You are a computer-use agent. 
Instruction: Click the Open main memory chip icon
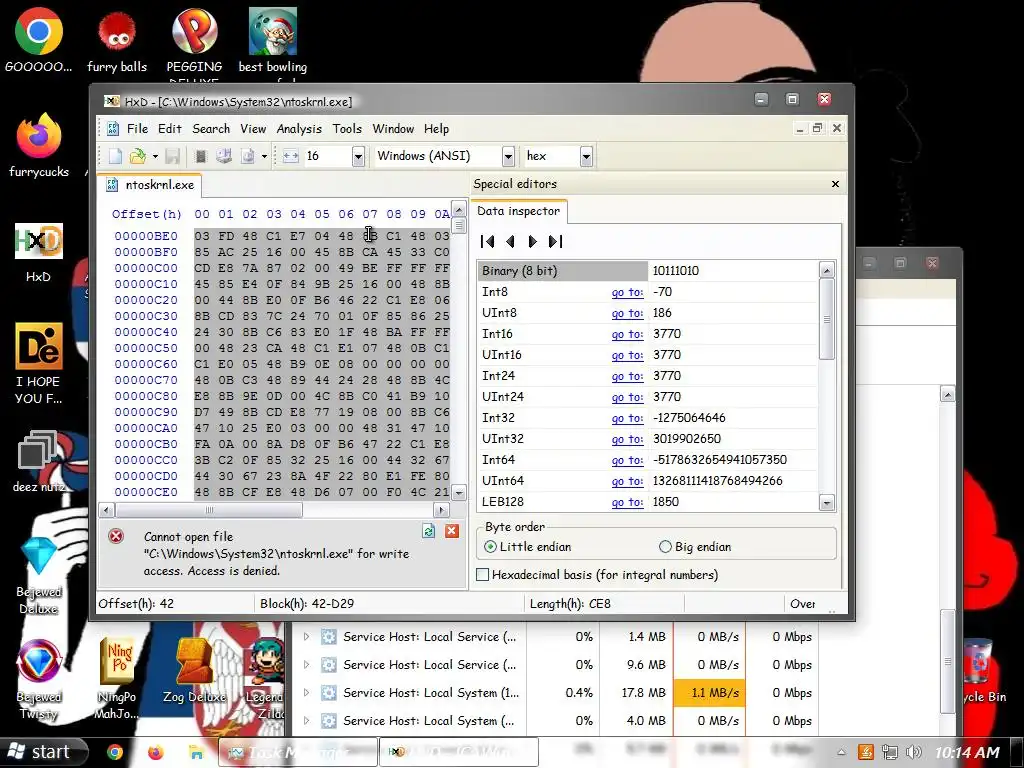click(200, 156)
